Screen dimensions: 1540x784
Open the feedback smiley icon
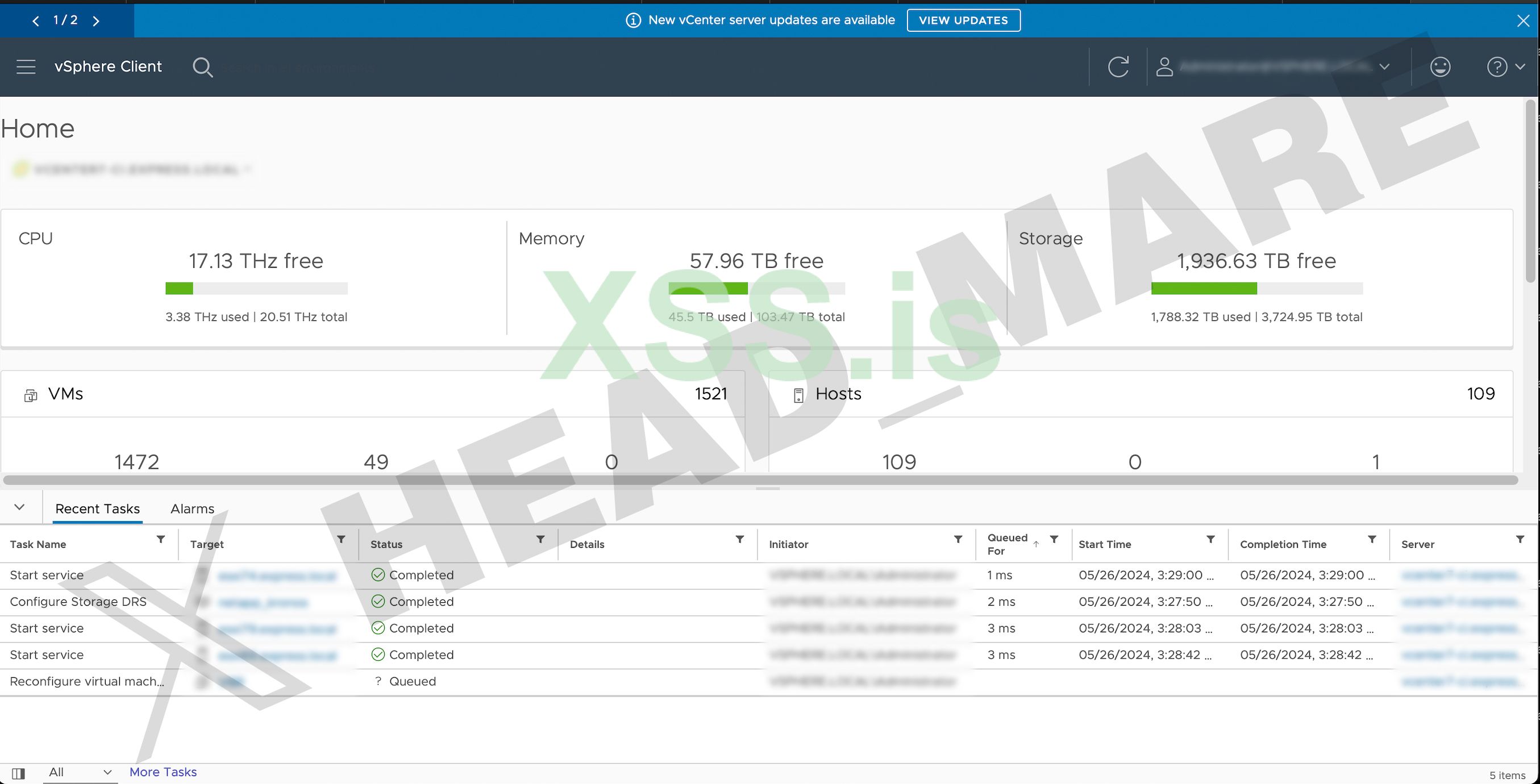point(1441,66)
